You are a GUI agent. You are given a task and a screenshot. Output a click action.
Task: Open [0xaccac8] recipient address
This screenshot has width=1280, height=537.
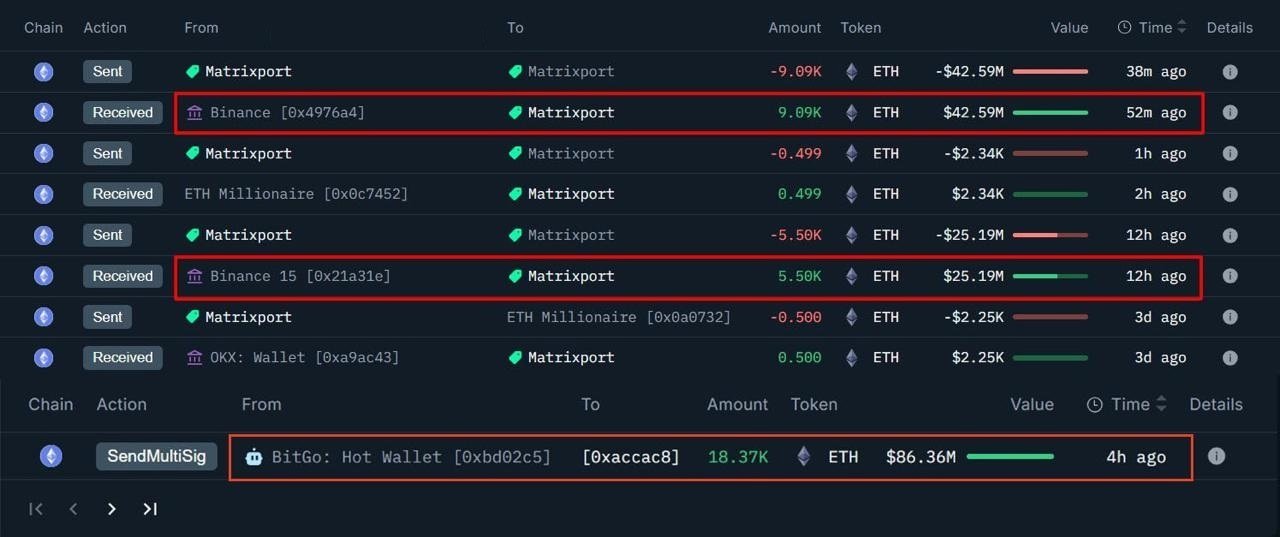click(x=630, y=457)
